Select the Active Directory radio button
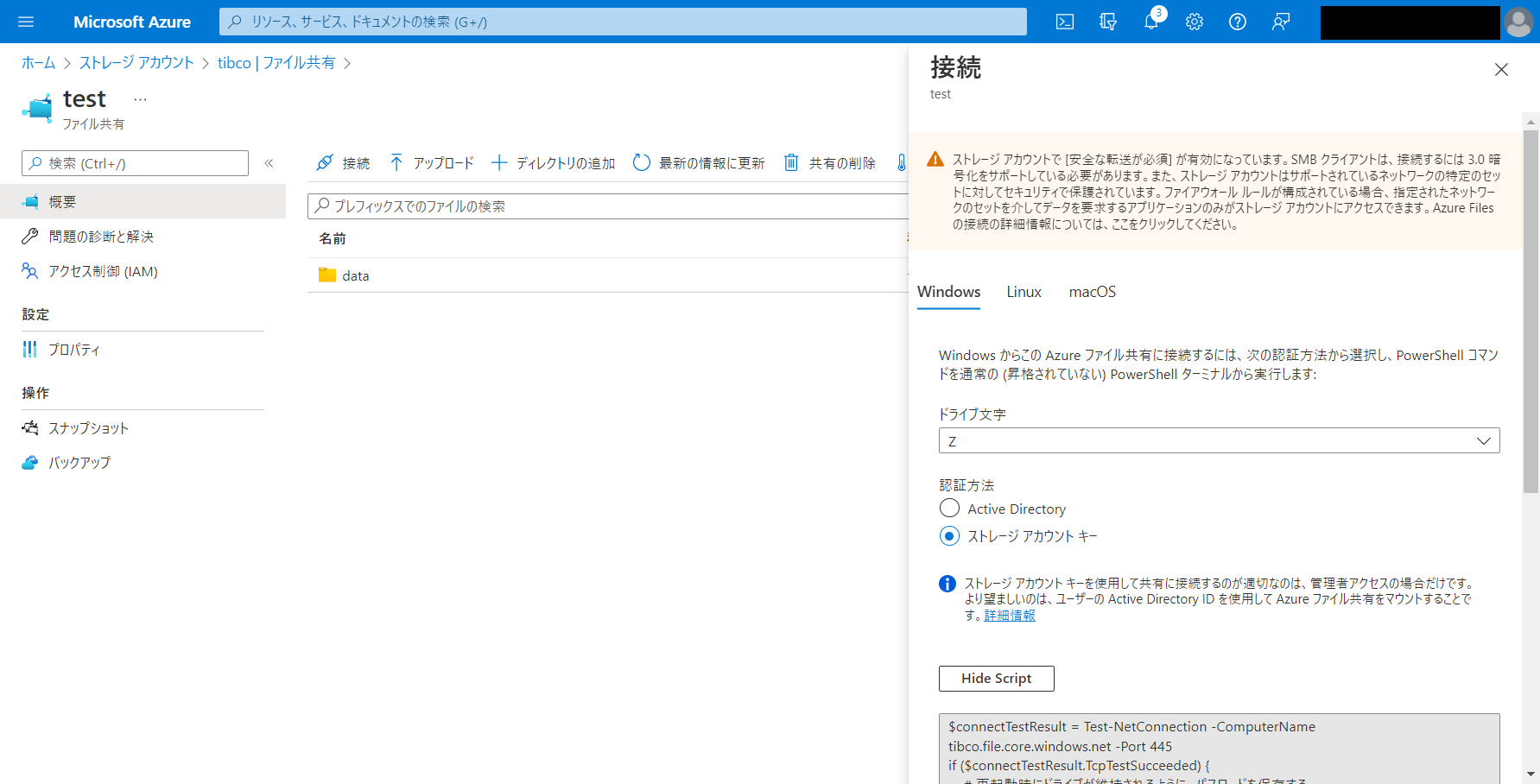This screenshot has width=1540, height=784. 949,508
